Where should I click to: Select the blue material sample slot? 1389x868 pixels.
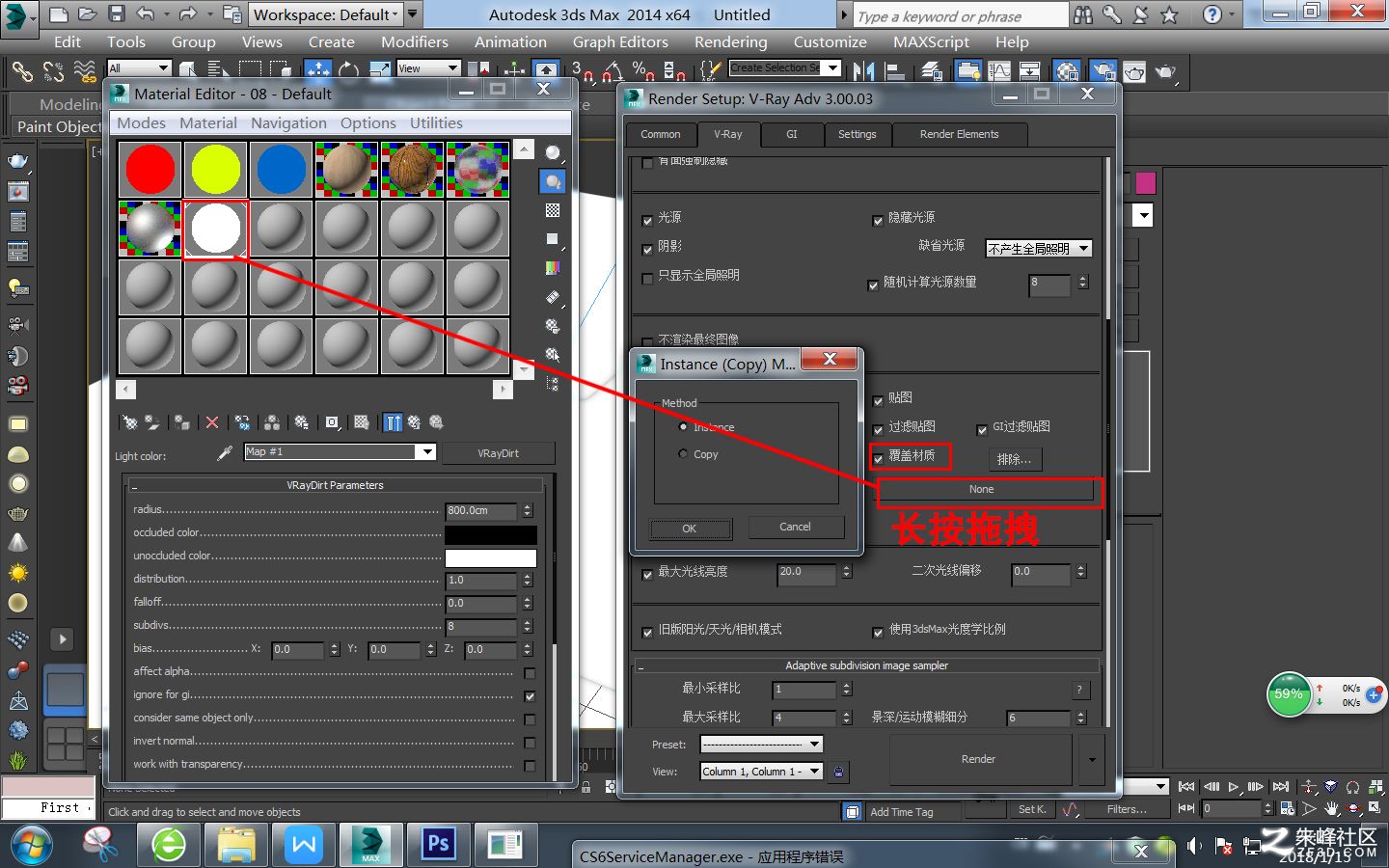282,170
